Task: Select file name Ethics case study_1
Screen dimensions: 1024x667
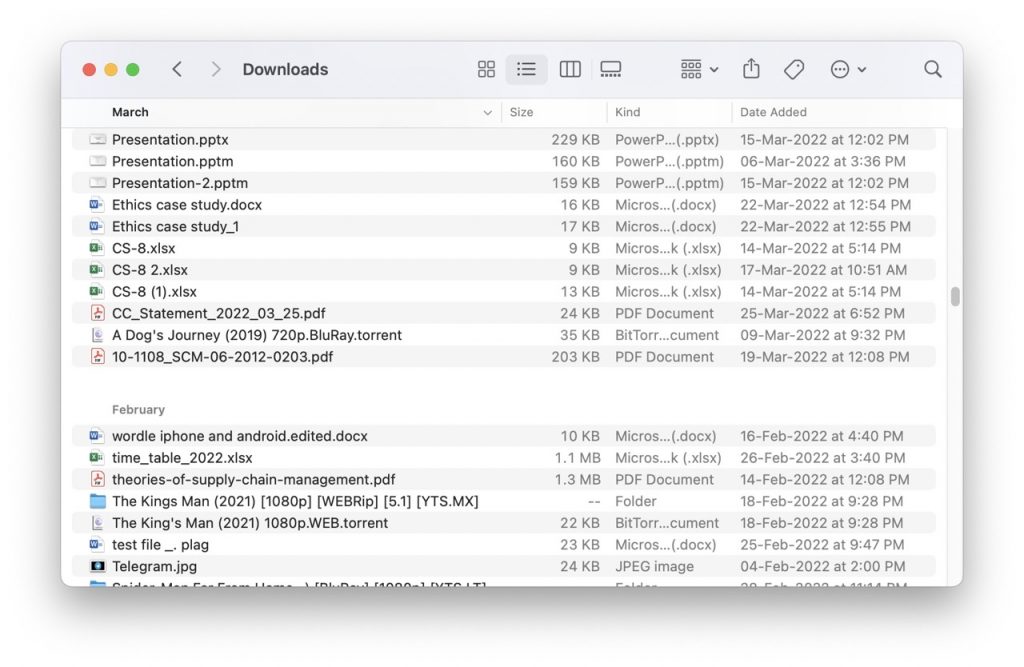Action: 176,227
